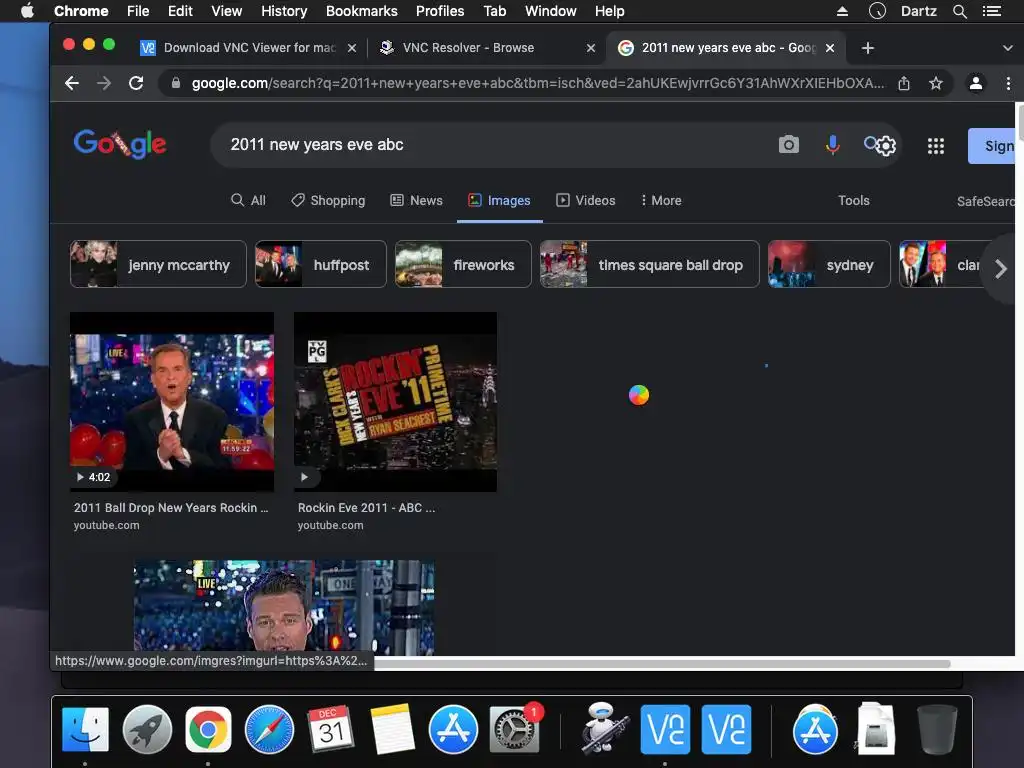
Task: Click the Google logo
Action: click(120, 144)
